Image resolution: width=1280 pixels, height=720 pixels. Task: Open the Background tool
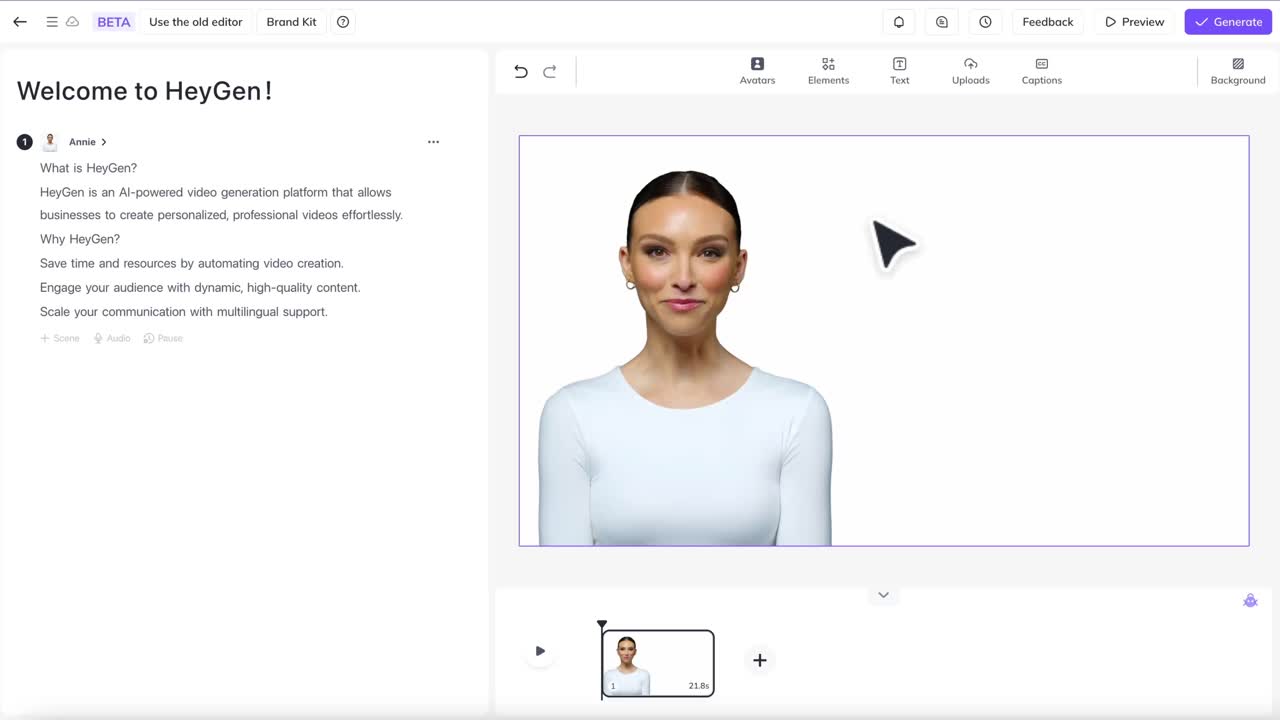point(1238,71)
